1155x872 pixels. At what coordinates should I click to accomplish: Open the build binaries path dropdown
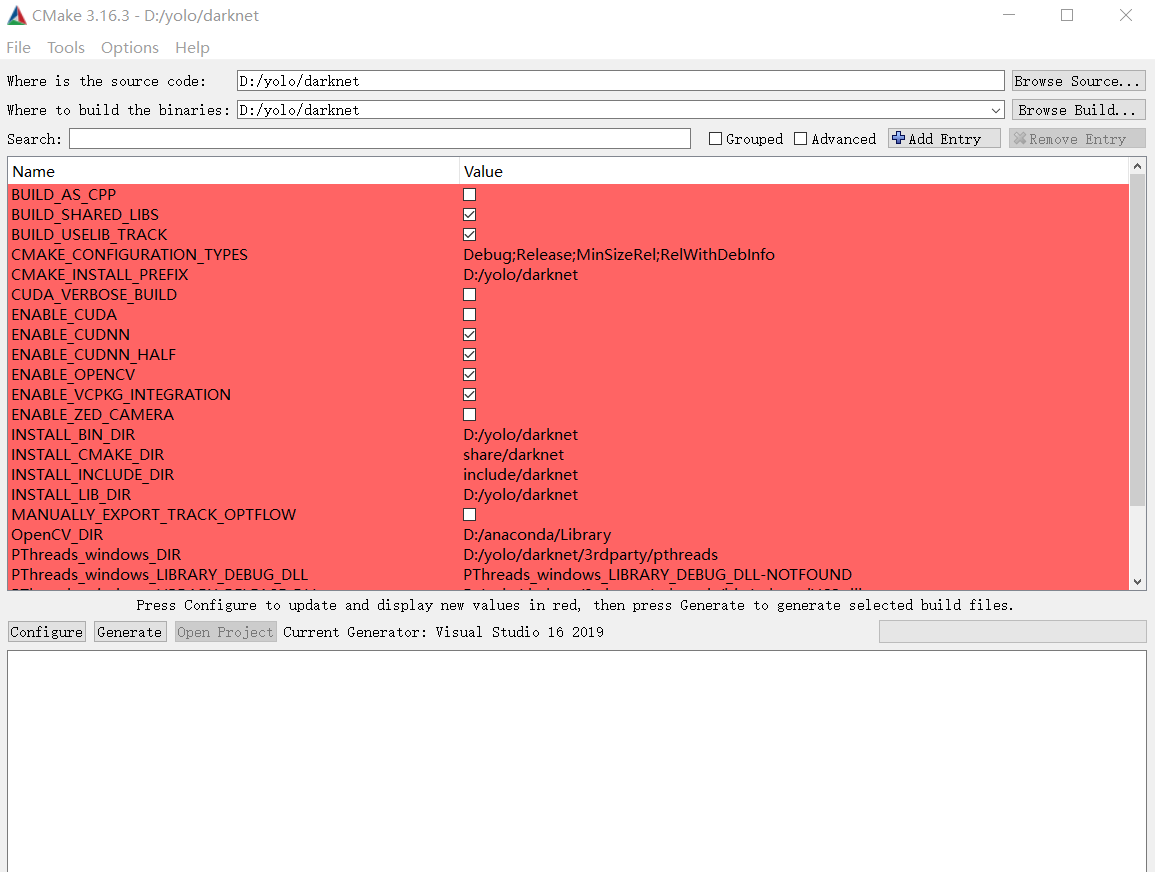pos(996,109)
